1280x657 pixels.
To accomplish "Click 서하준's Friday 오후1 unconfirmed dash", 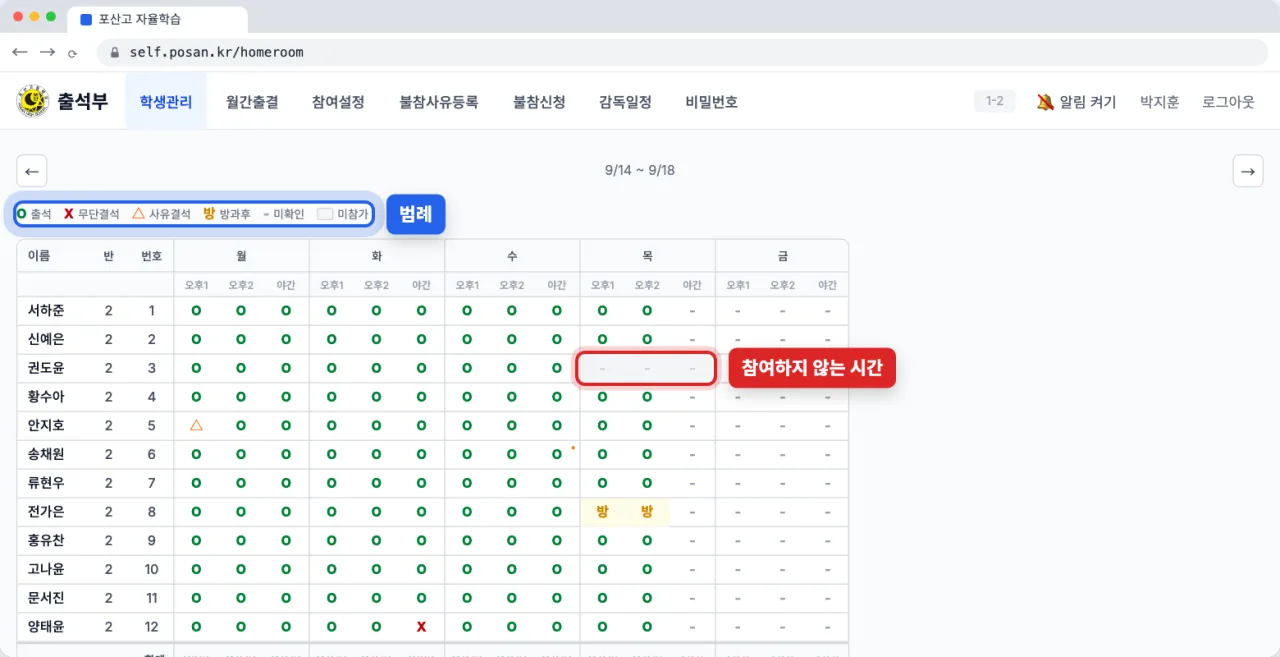I will click(x=737, y=311).
